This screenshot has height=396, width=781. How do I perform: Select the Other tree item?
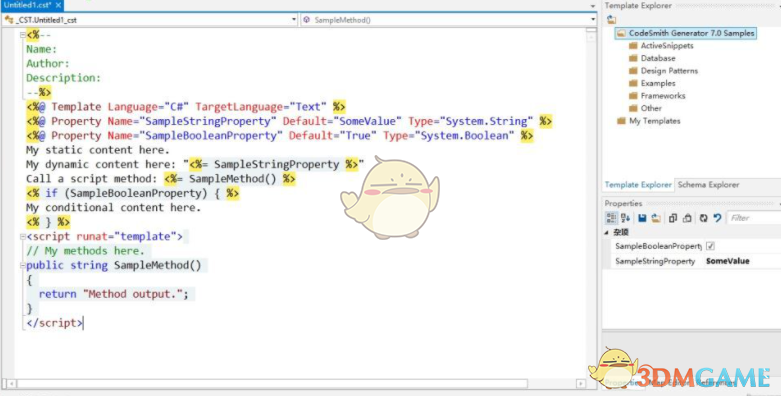(x=651, y=108)
